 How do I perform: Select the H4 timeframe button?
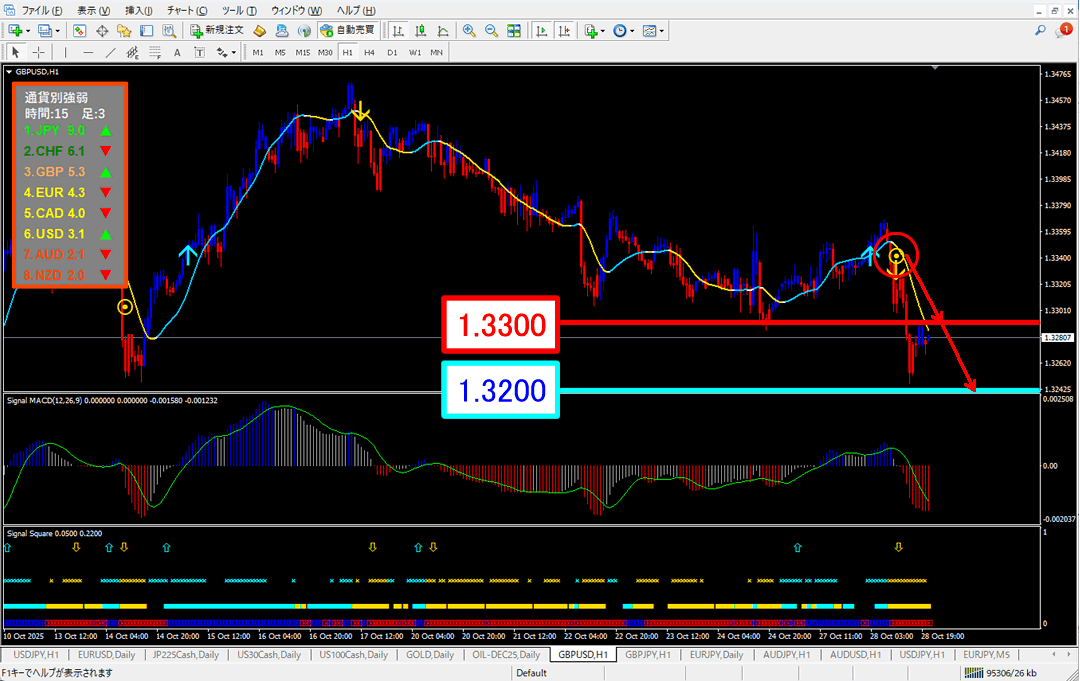369,52
